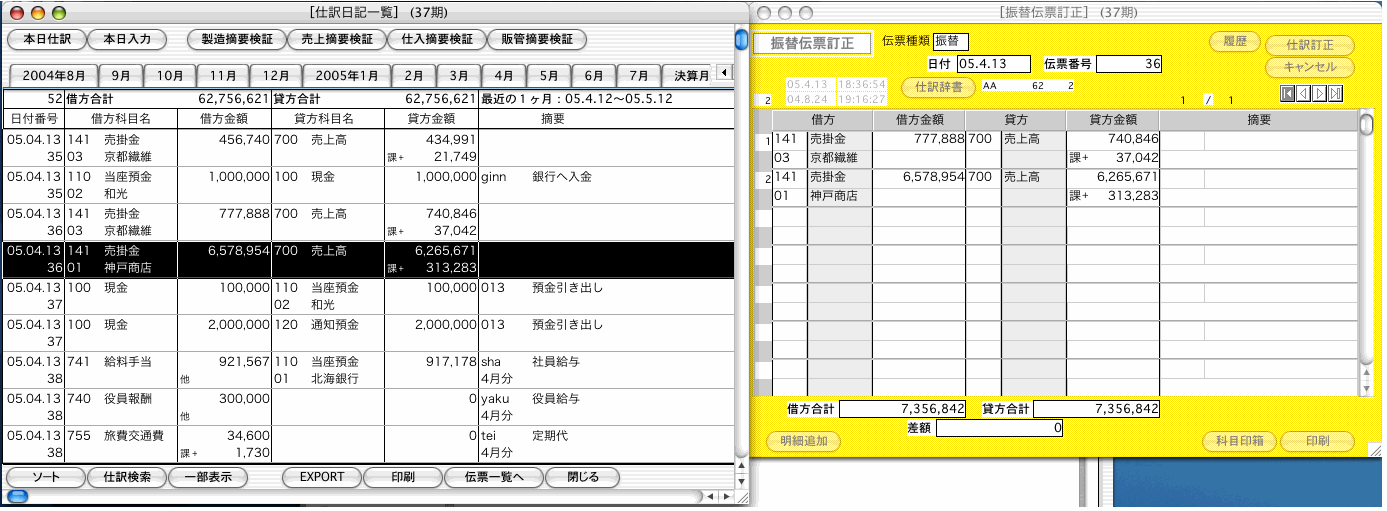1387x511 pixels.
Task: Select the 給料手当 921,567 journal row
Action: pos(240,369)
